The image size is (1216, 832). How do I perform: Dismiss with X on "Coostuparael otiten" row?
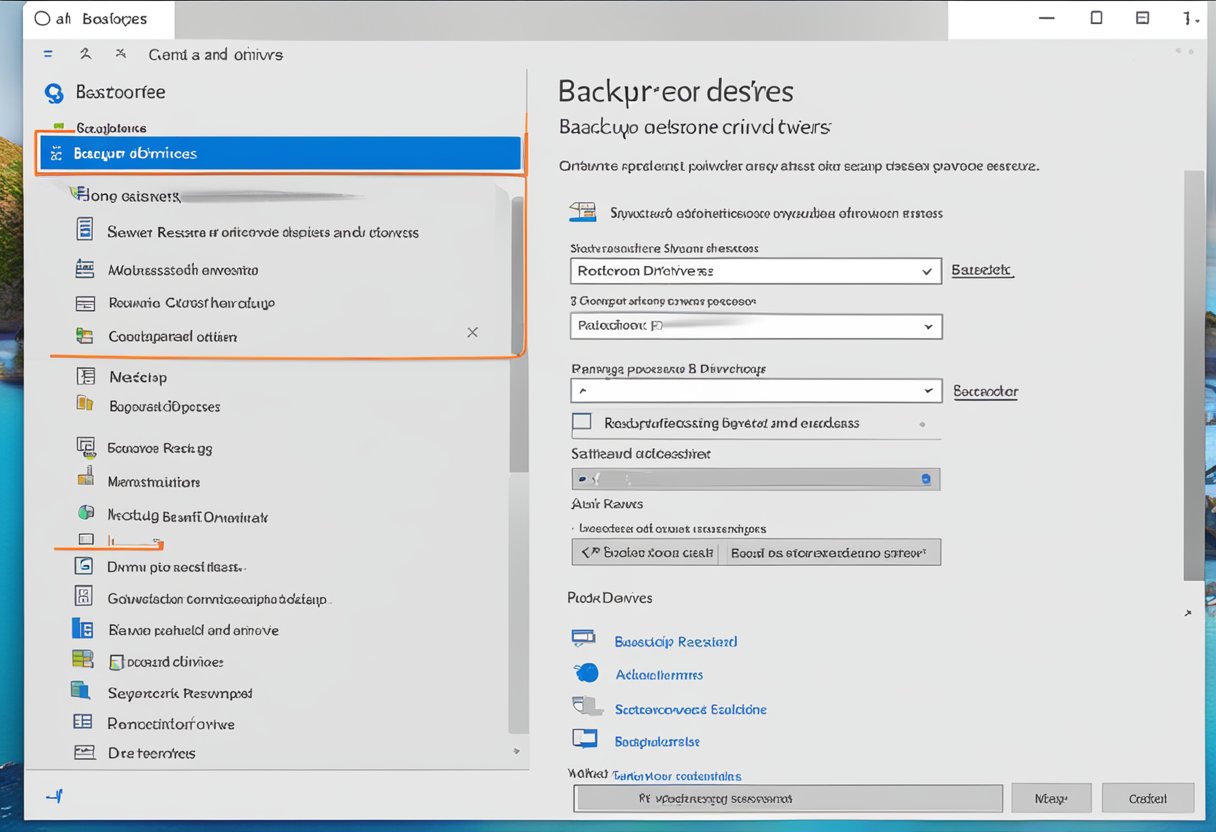pos(472,332)
